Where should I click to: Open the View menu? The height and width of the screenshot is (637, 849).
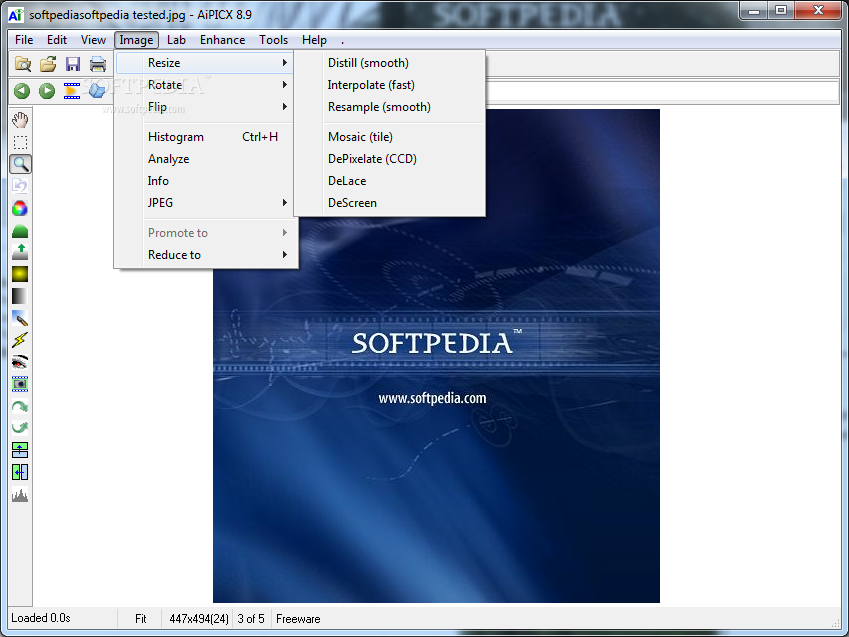tap(93, 40)
